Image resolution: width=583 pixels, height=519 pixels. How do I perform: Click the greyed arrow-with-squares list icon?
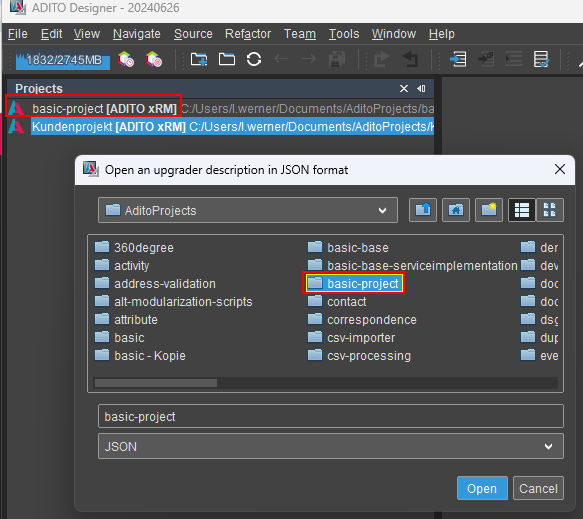coord(486,59)
